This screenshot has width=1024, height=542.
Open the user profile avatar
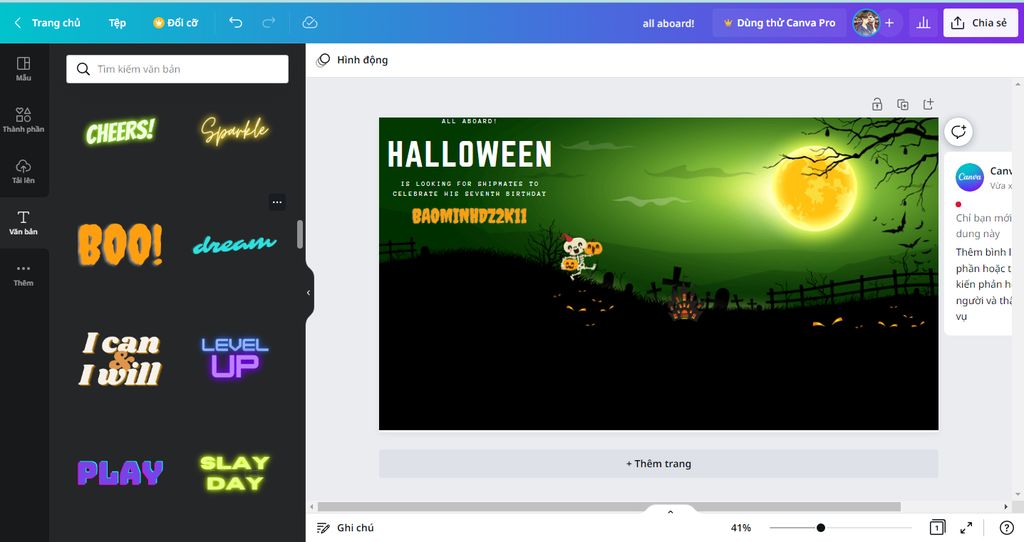pos(866,23)
